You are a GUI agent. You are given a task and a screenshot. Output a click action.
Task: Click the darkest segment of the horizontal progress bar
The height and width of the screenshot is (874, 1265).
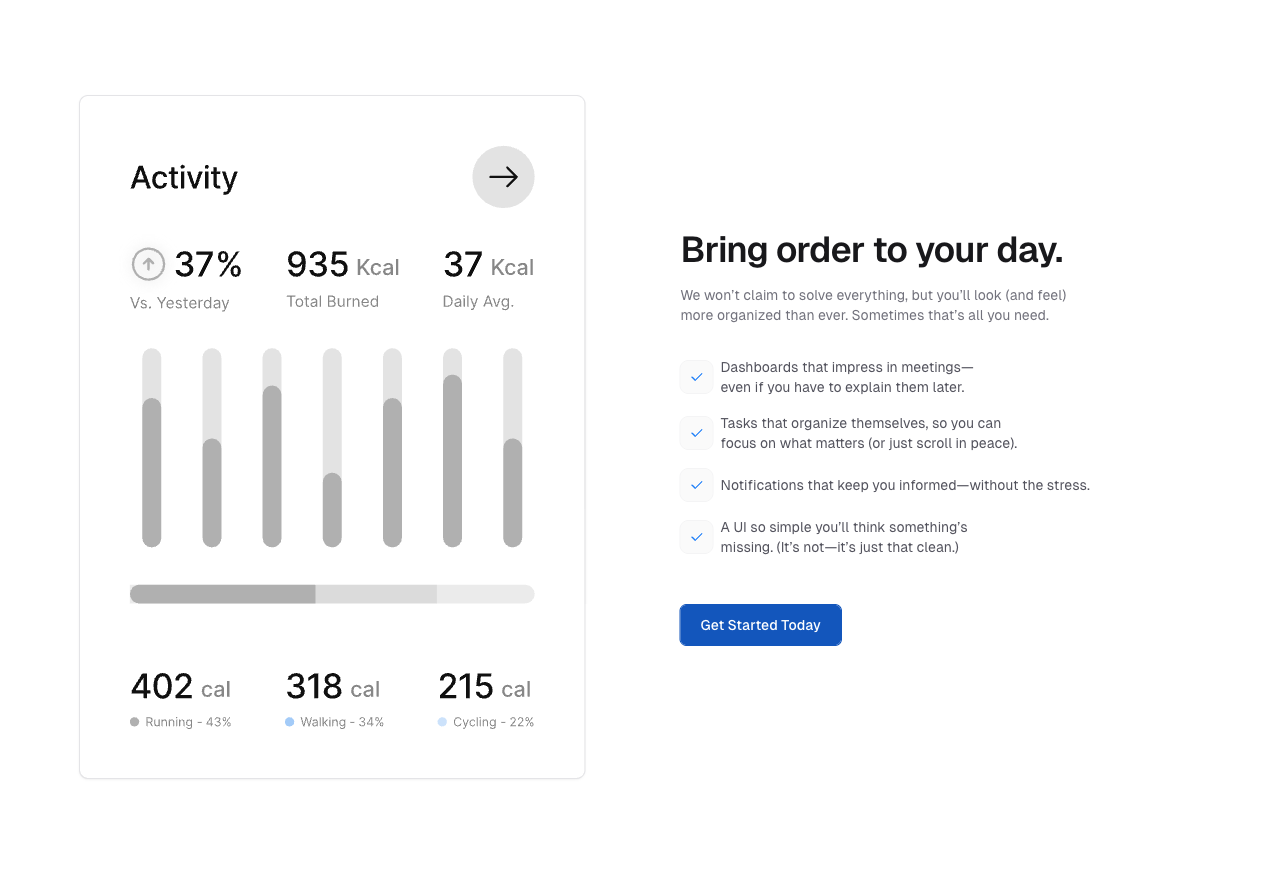[223, 594]
